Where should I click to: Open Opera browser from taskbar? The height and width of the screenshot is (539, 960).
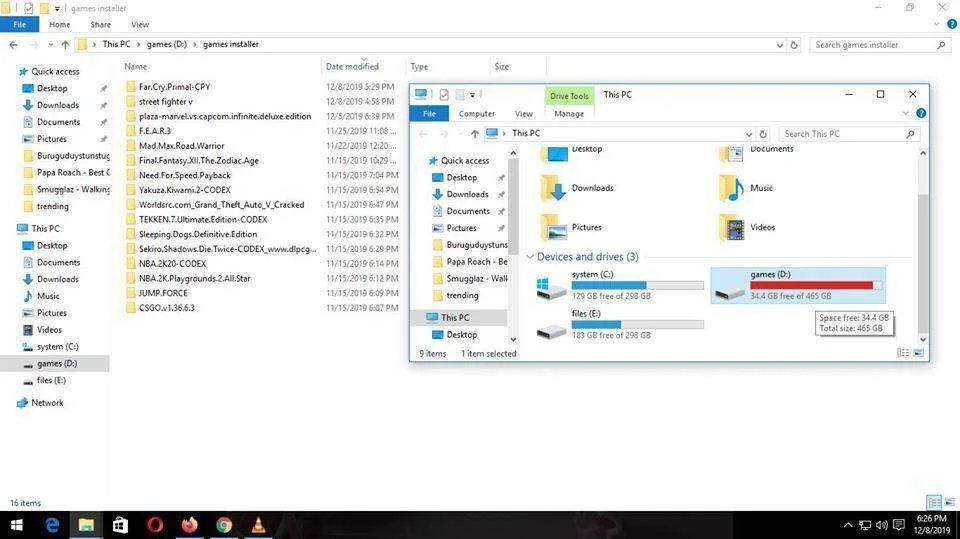pos(155,525)
